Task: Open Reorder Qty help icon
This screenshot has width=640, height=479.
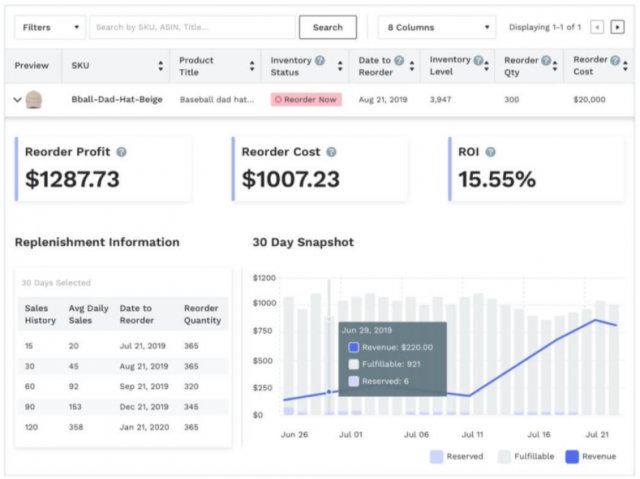Action: coord(546,60)
